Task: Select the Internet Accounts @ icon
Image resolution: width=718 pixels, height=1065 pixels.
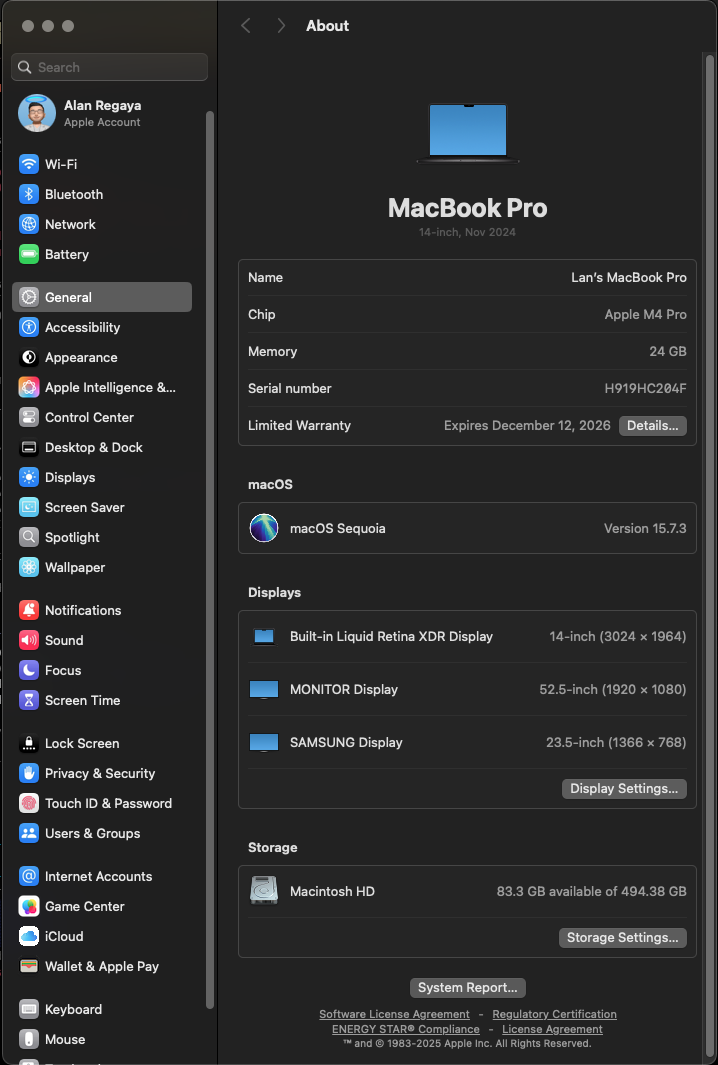Action: coord(29,876)
